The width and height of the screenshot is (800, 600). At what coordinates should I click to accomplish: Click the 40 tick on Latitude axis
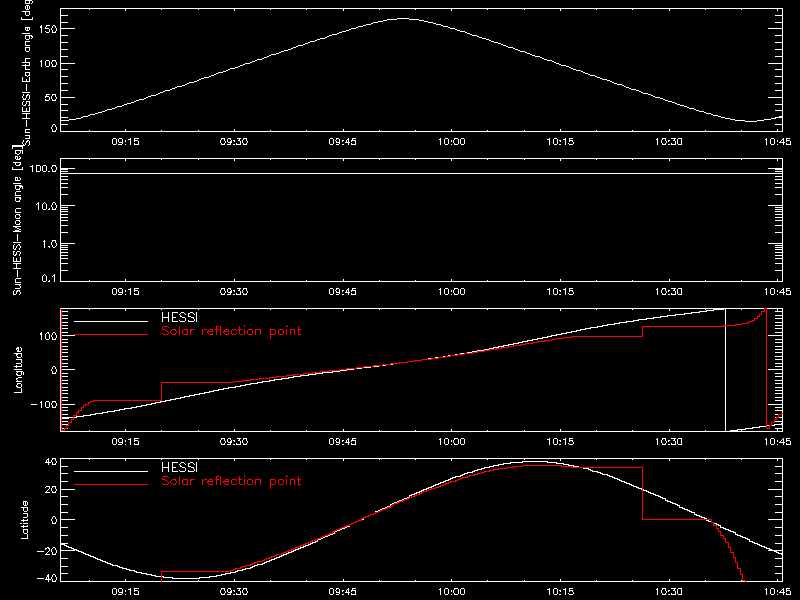pos(51,462)
